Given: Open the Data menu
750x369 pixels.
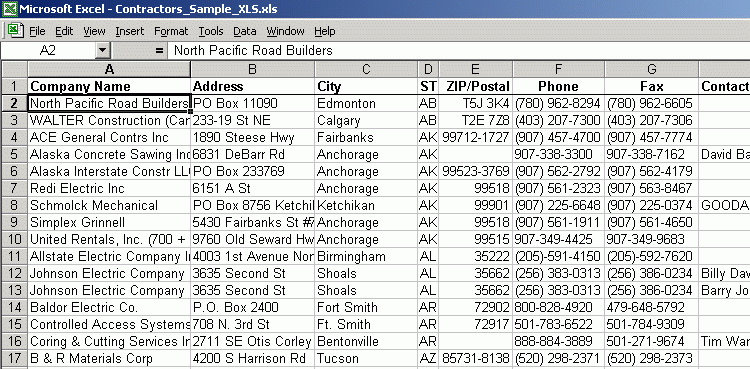Looking at the screenshot, I should pyautogui.click(x=245, y=31).
